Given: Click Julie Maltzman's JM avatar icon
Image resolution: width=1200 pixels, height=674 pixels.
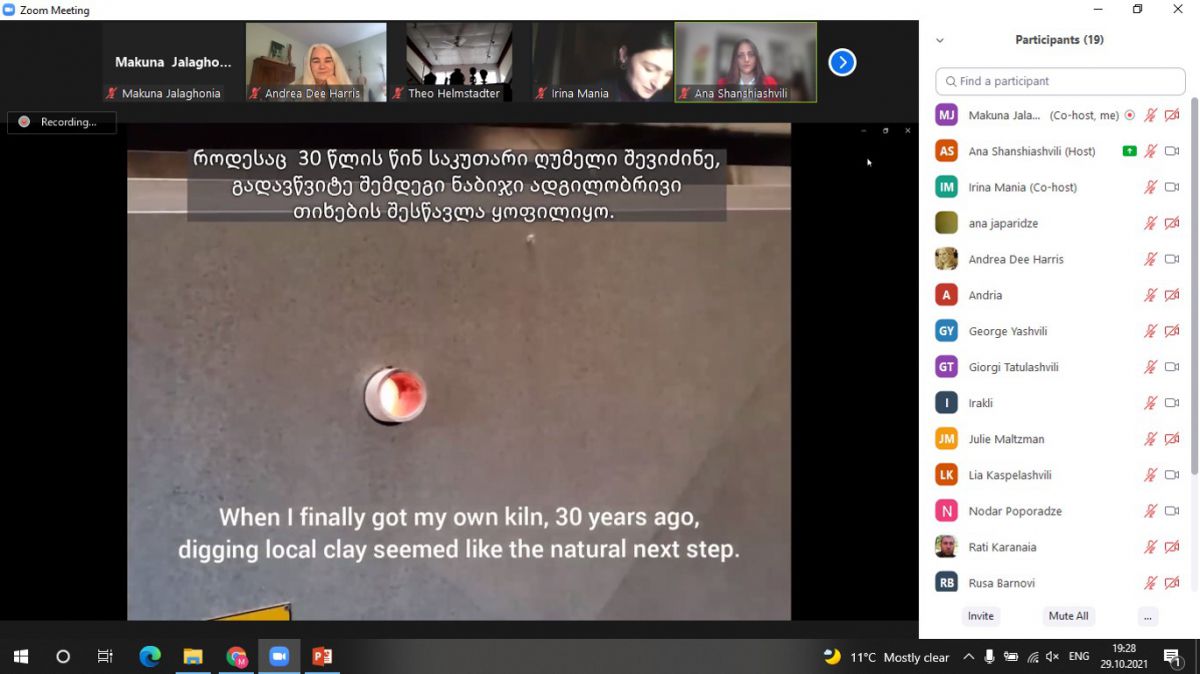Looking at the screenshot, I should tap(946, 439).
